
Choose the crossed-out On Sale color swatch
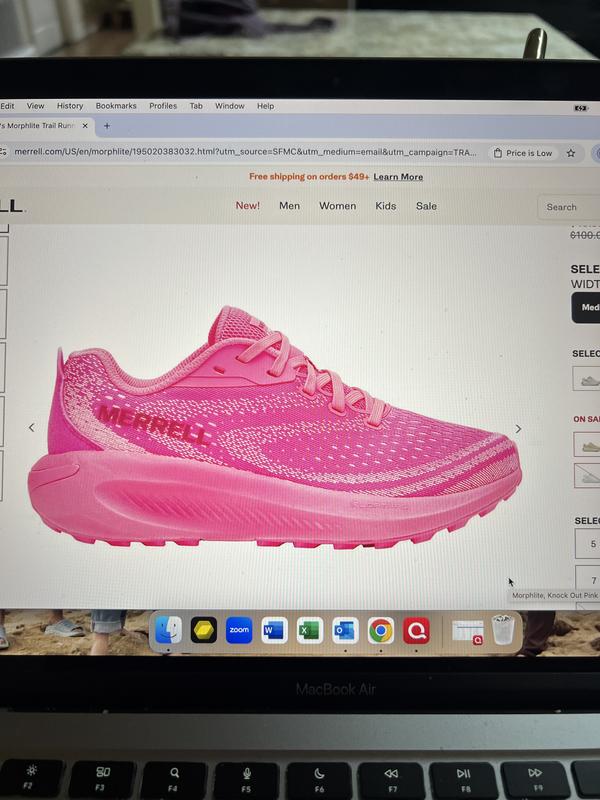pos(587,476)
